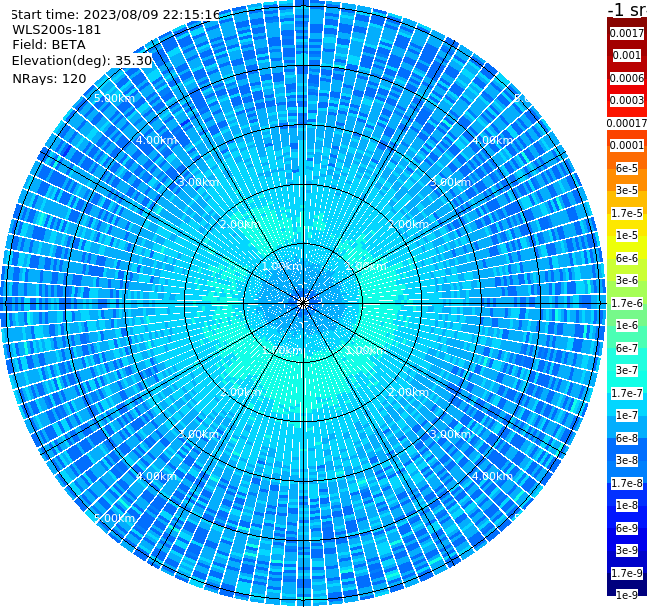Click the southwest '4.00km' range ring label
Viewport: 647px width, 607px height.
[156, 476]
